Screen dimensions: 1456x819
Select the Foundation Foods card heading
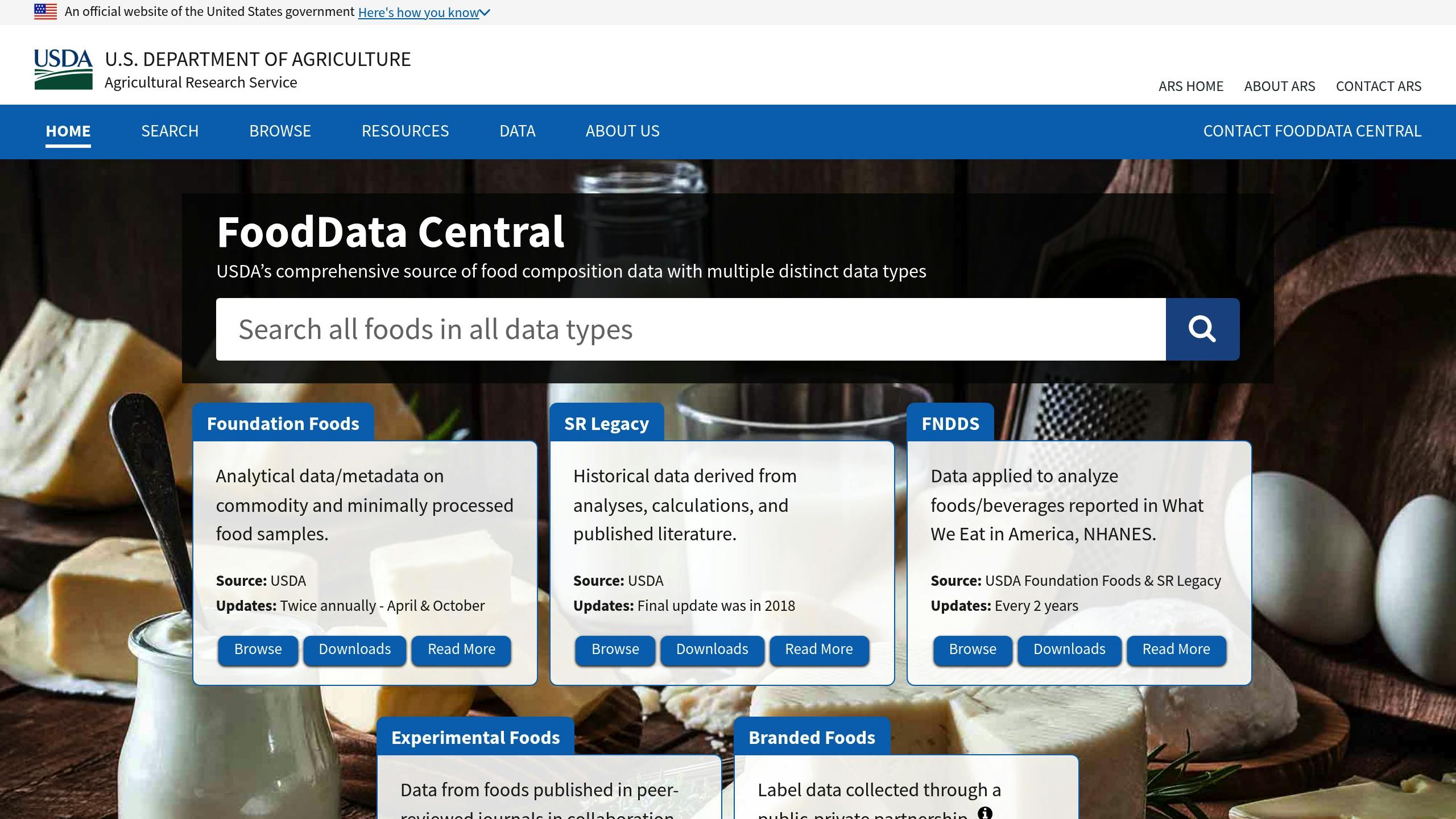click(x=283, y=424)
